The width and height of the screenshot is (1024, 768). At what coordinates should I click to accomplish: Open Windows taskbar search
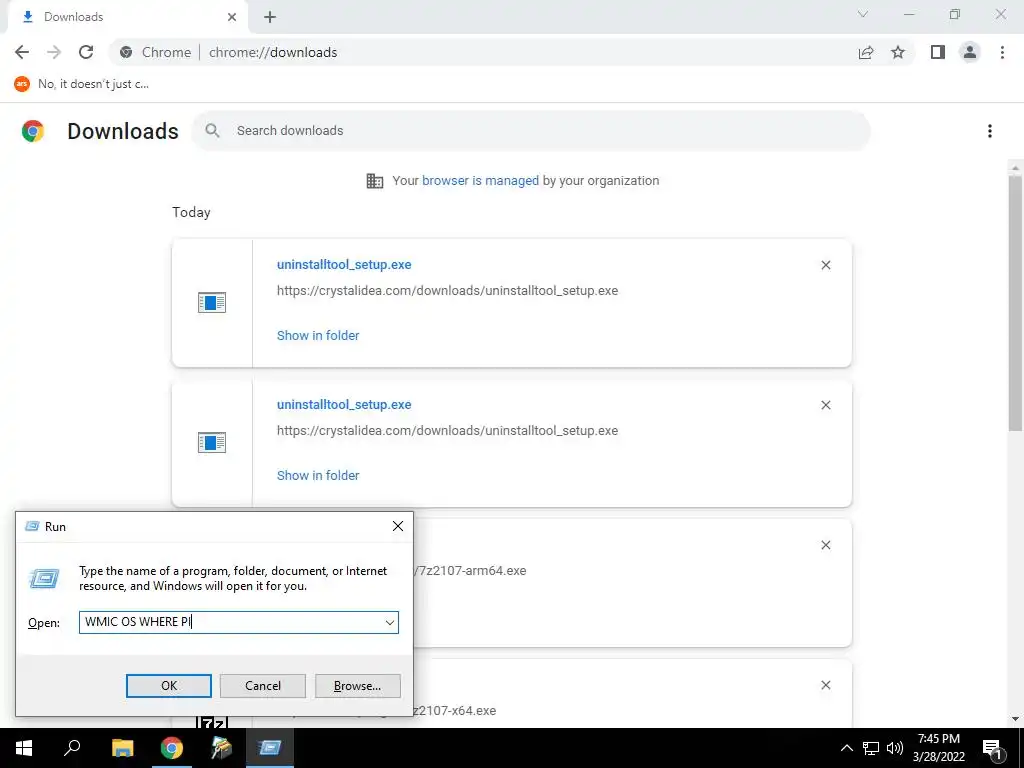point(72,748)
